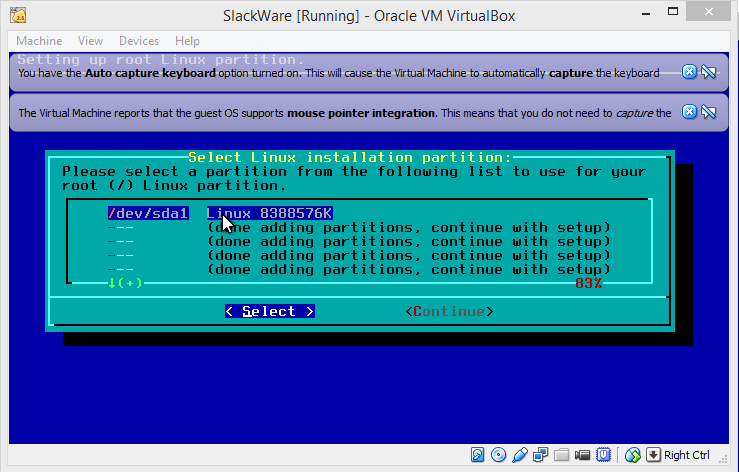Open the USB devices status icon
The image size is (739, 472).
[x=519, y=455]
